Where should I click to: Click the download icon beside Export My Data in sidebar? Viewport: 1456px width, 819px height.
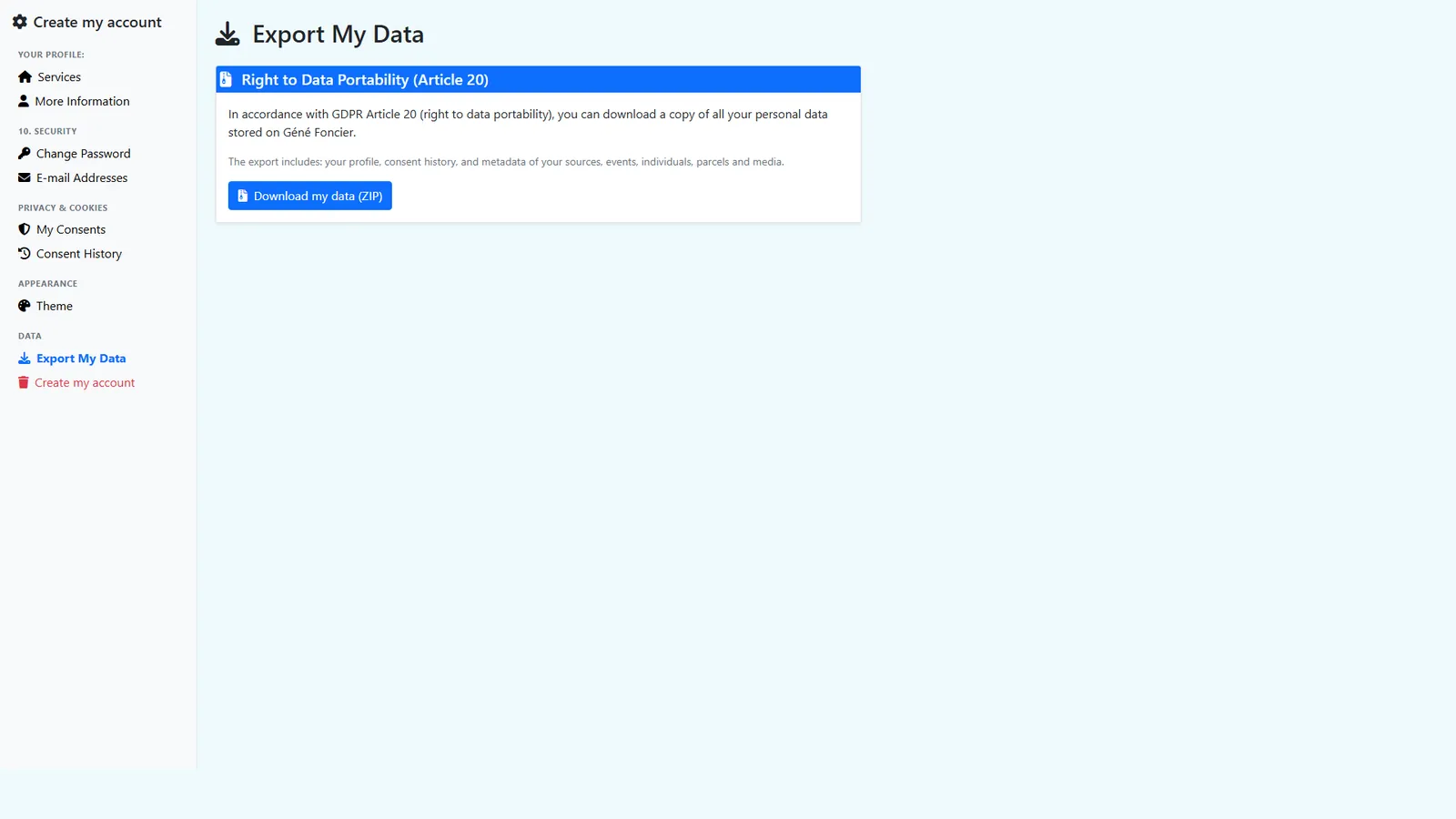click(x=25, y=359)
